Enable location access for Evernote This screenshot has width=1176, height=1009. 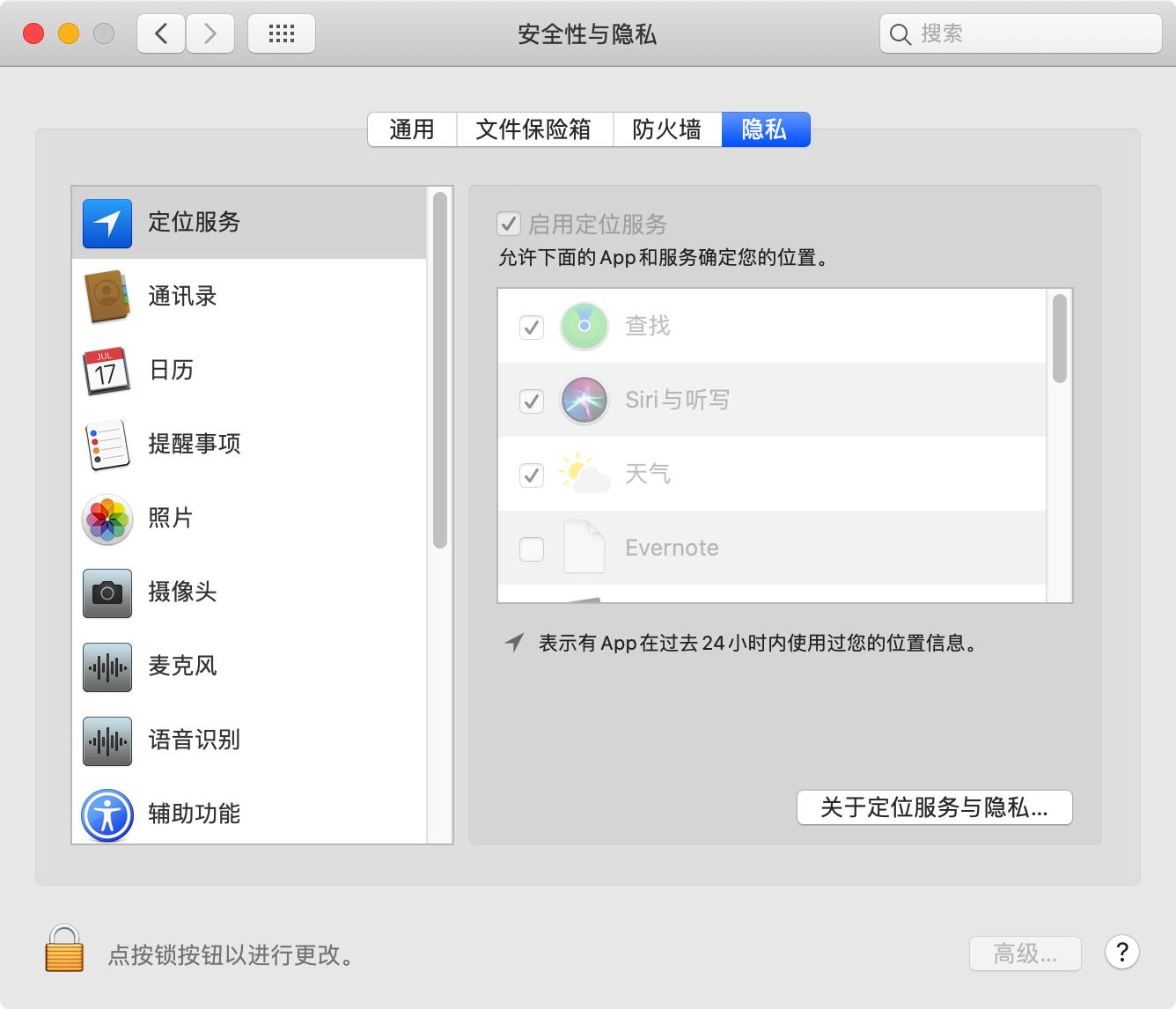coord(531,548)
